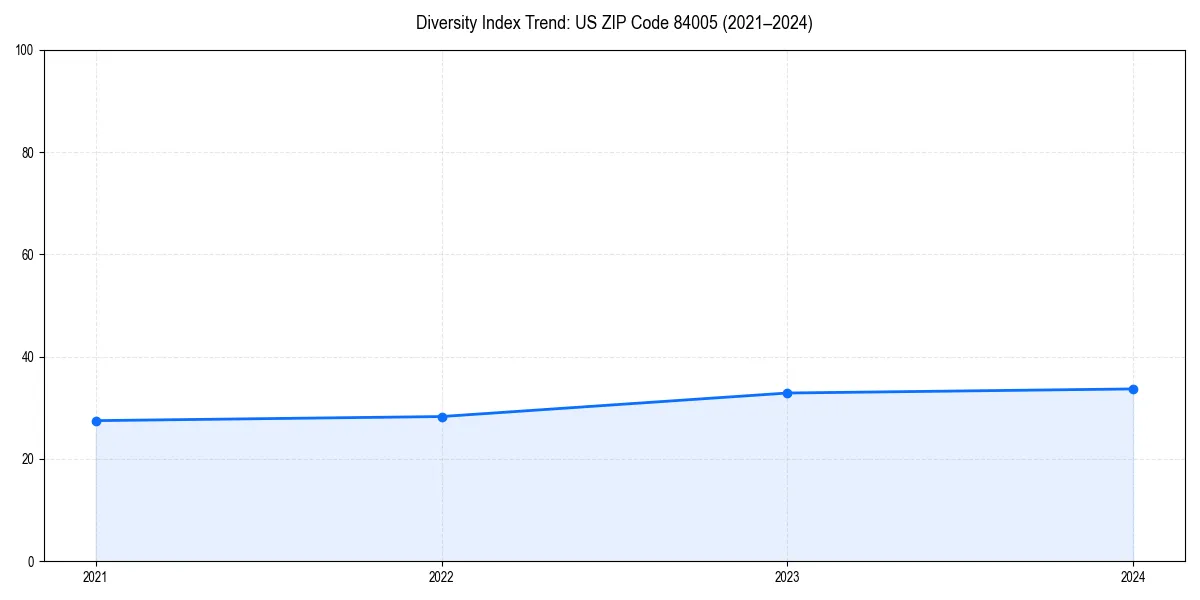Click the 80 y-axis tick label
This screenshot has width=1200, height=600.
pos(28,149)
